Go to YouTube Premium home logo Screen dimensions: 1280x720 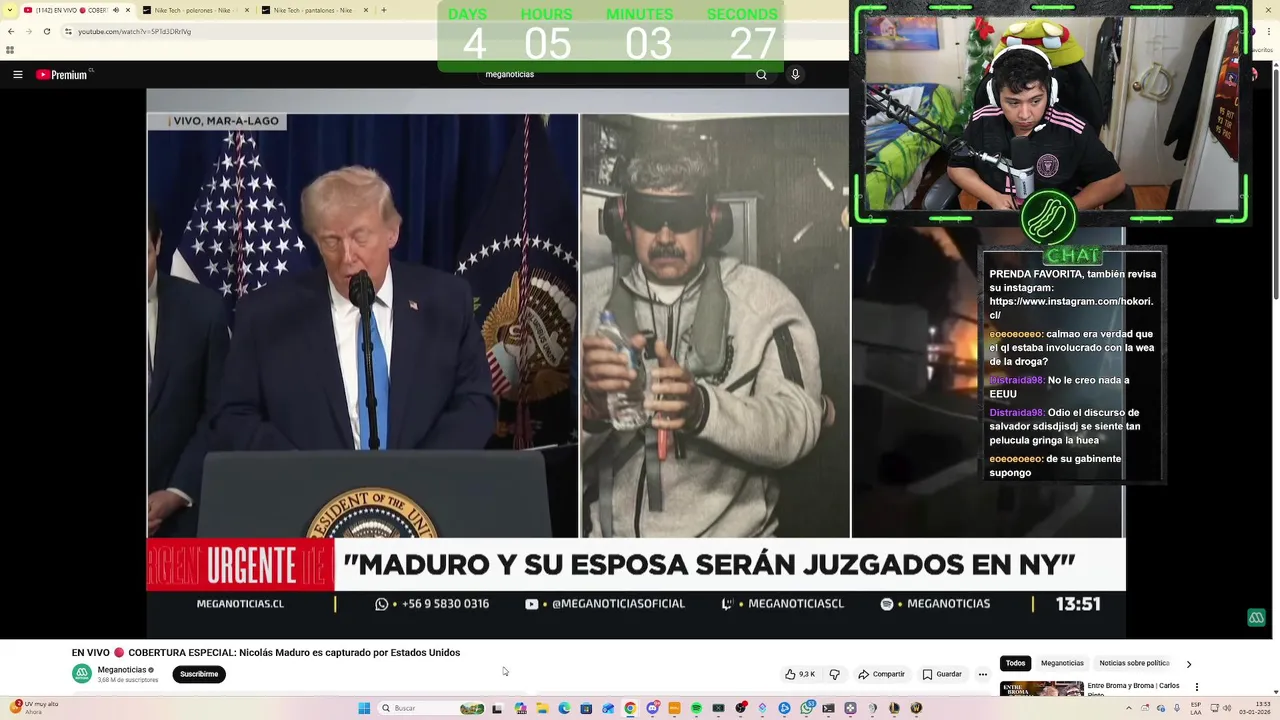coord(64,74)
